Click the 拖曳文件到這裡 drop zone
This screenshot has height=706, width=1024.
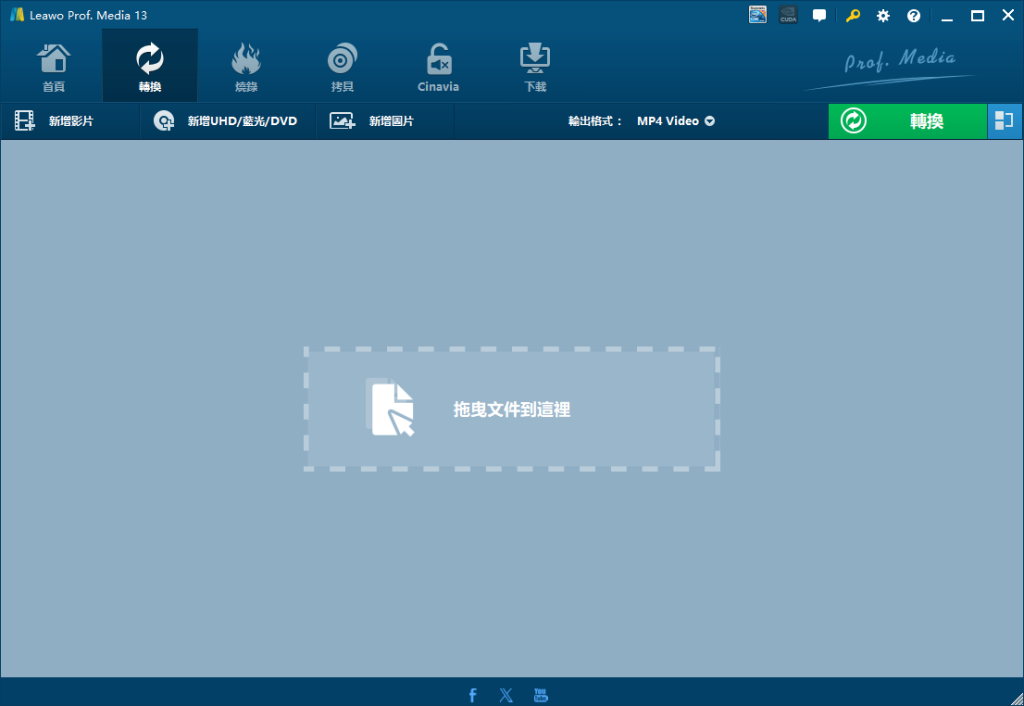512,409
